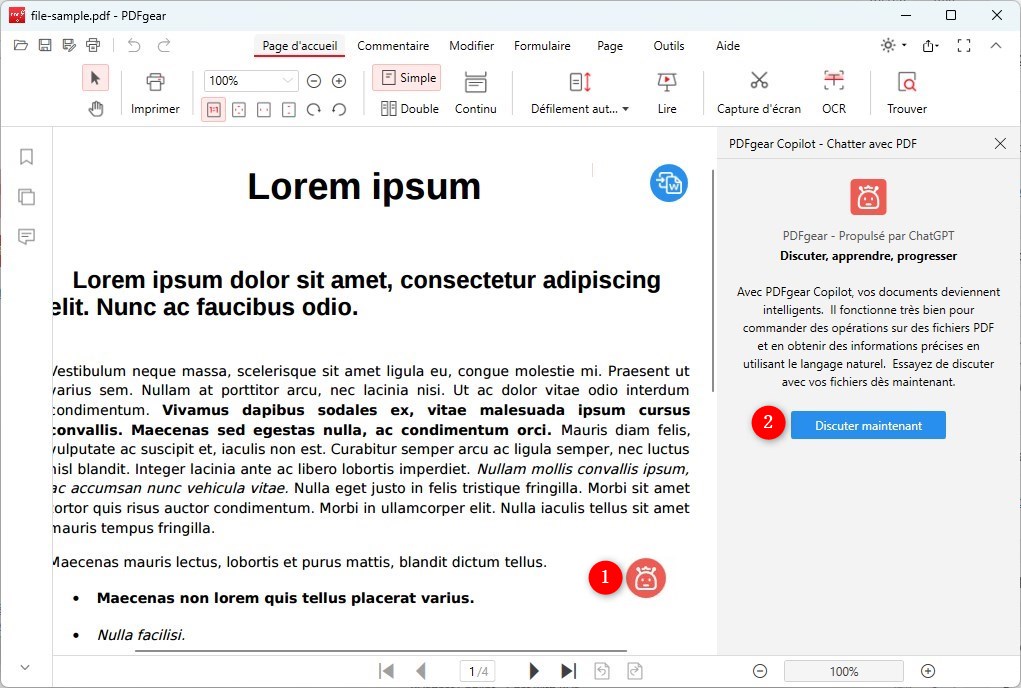Click the Imprimer printer icon

pyautogui.click(x=155, y=81)
